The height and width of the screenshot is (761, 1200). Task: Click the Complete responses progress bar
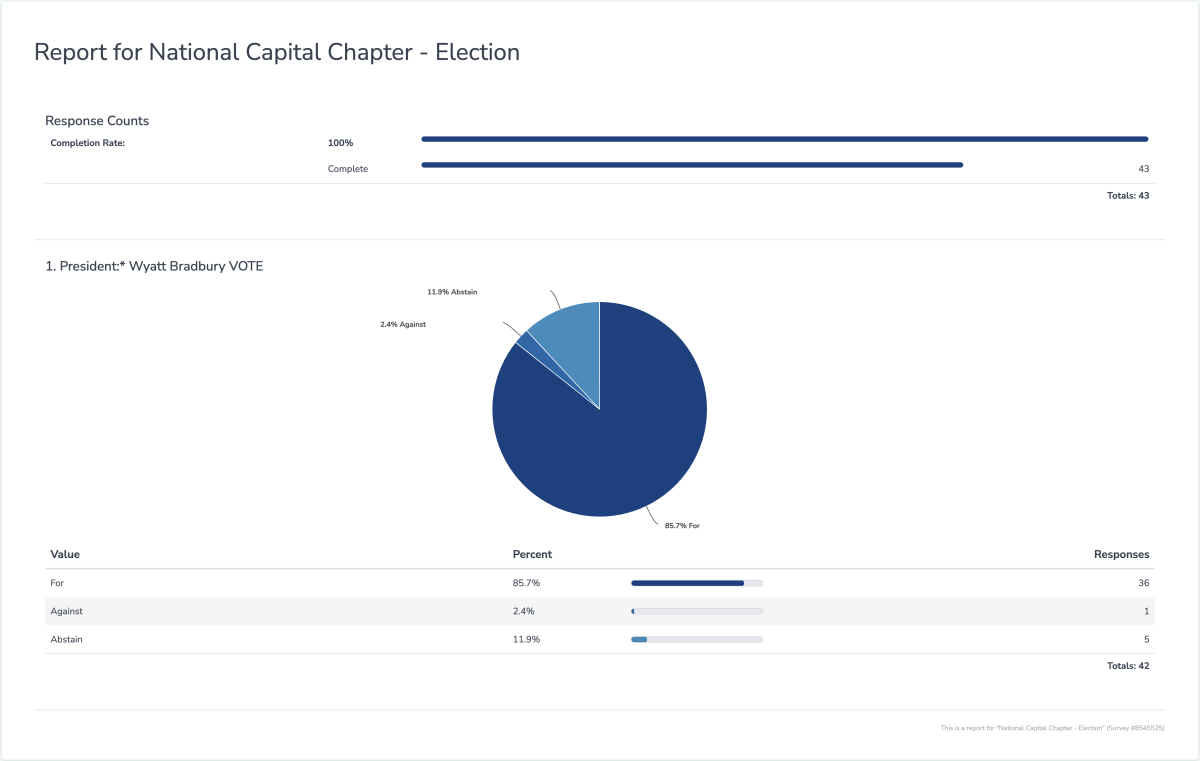692,165
